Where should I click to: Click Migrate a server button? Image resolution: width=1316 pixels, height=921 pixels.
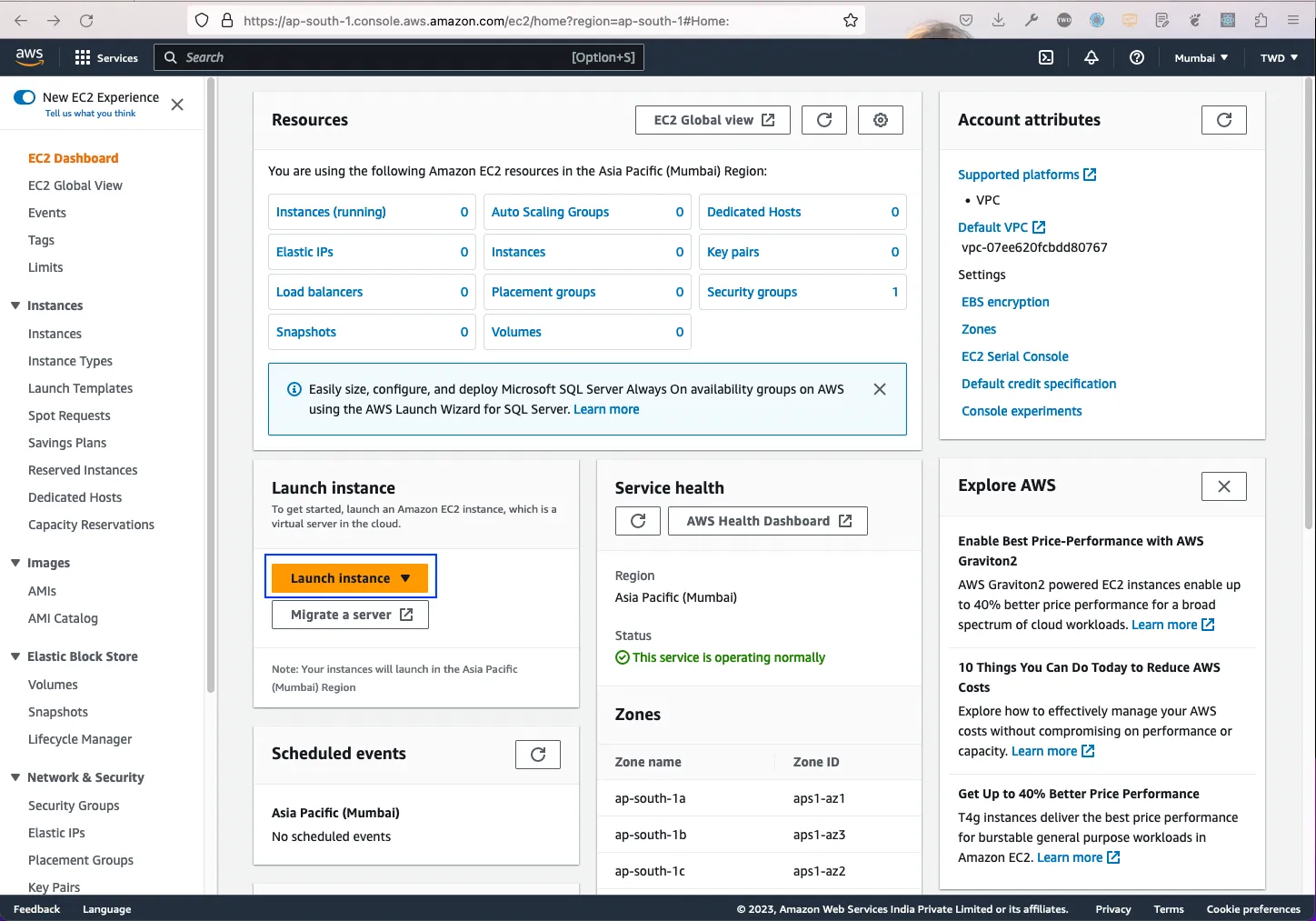[x=350, y=615]
